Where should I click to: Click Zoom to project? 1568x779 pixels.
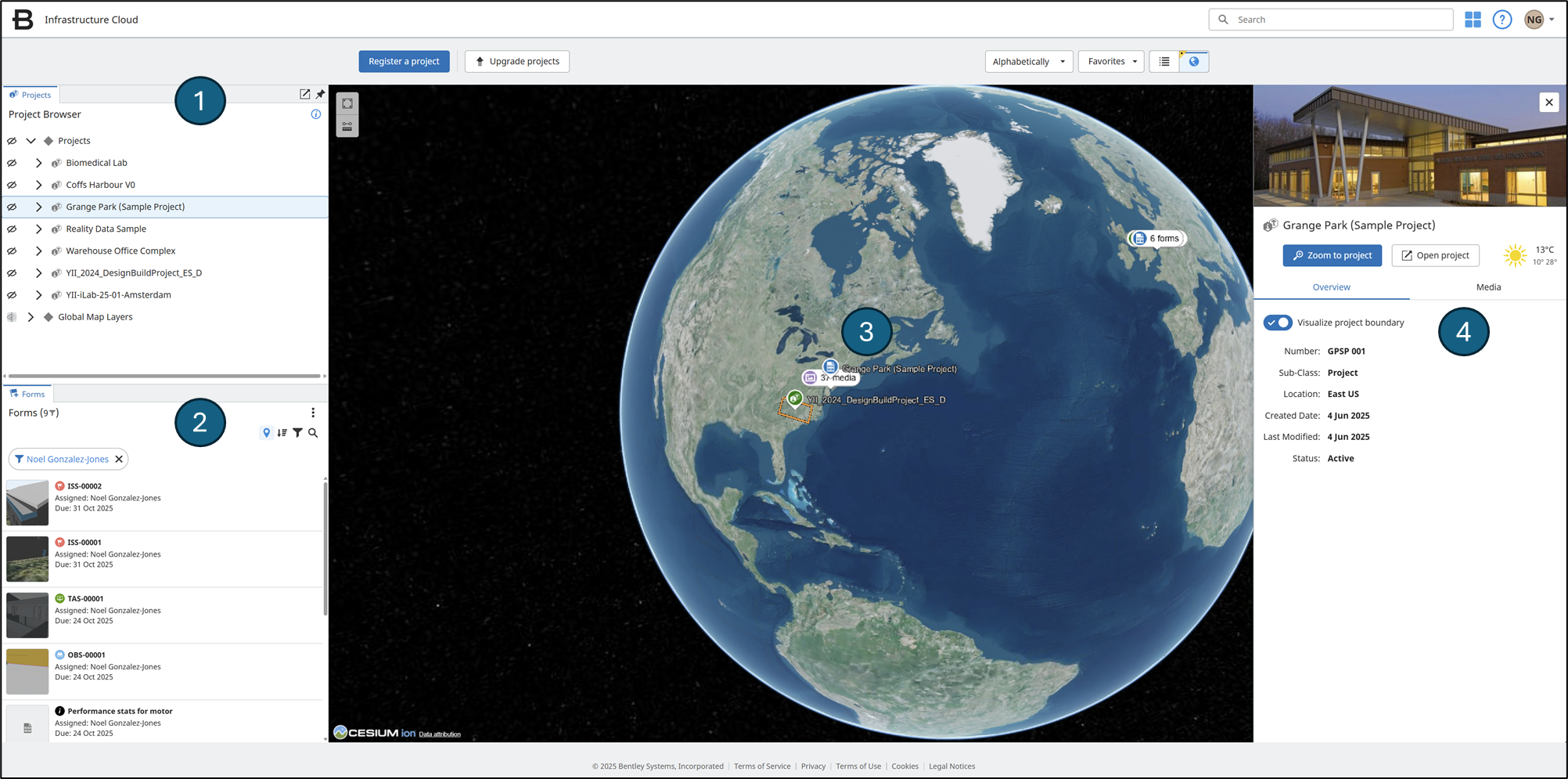(1332, 255)
